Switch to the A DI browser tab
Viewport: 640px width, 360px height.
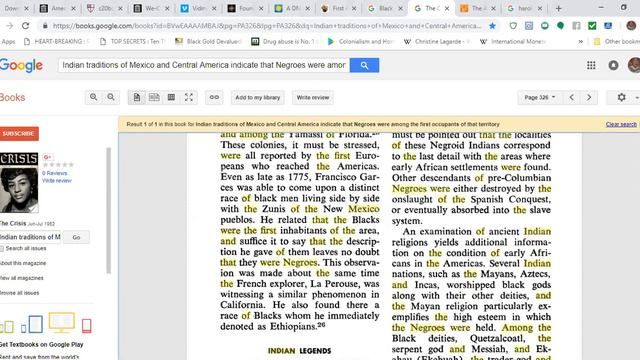292,8
